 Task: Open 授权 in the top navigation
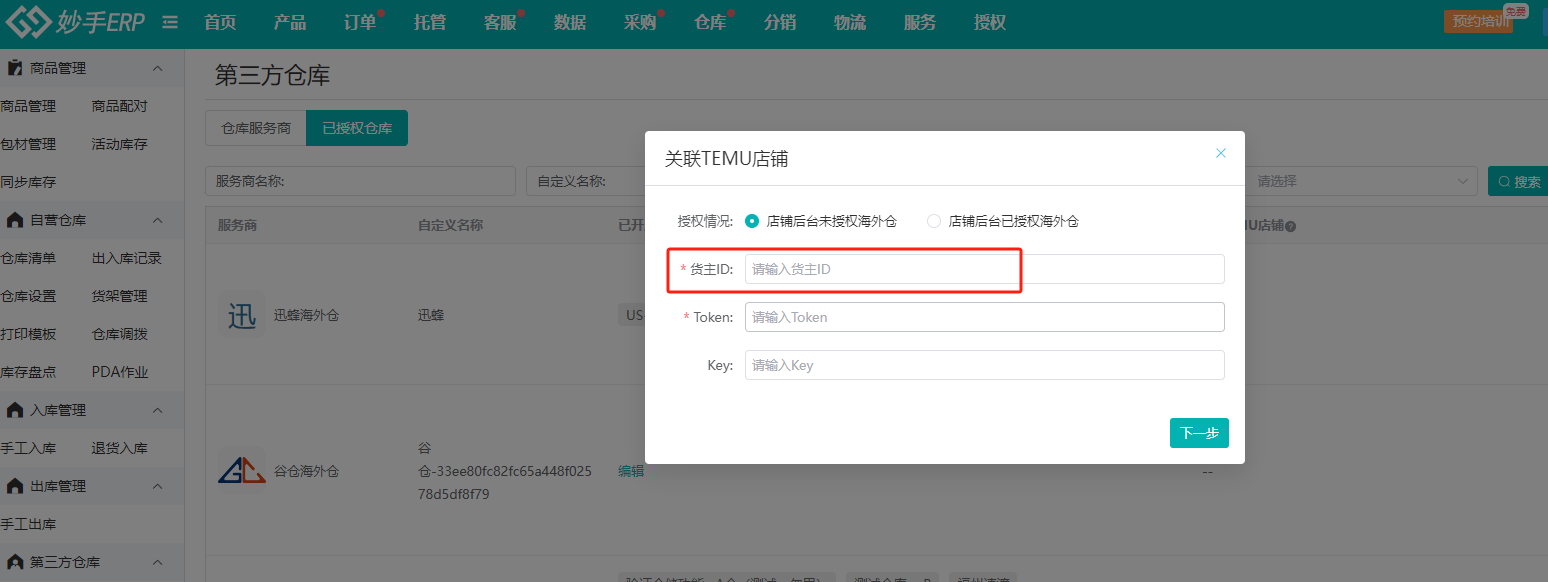click(x=990, y=22)
